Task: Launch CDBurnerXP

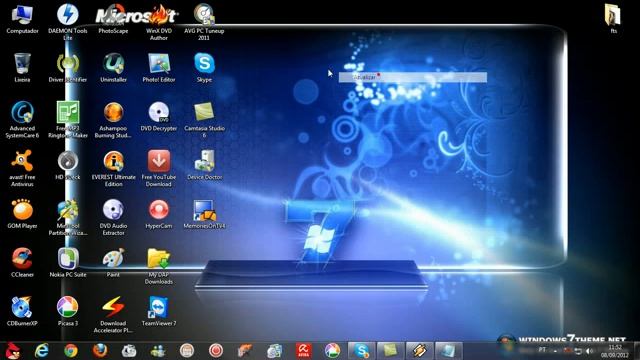Action: pyautogui.click(x=22, y=311)
